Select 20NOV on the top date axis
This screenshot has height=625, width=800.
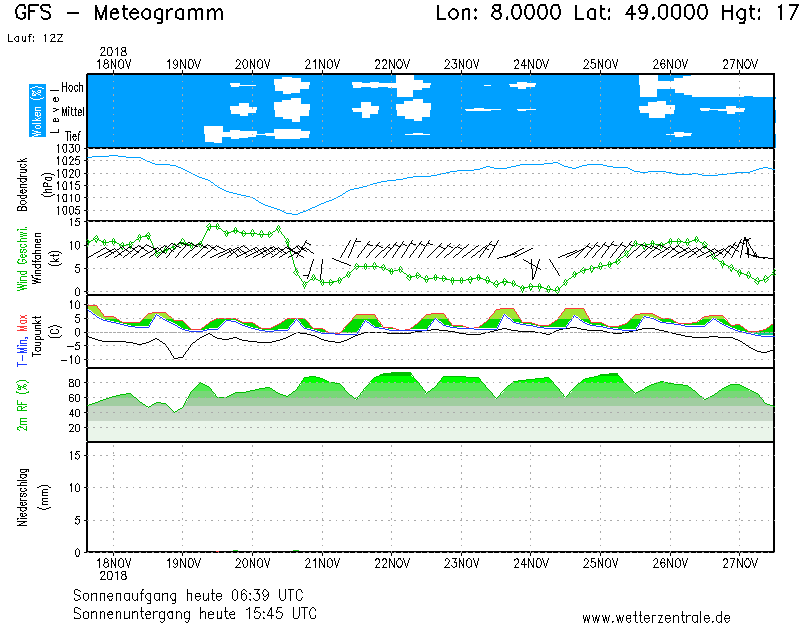click(x=252, y=65)
